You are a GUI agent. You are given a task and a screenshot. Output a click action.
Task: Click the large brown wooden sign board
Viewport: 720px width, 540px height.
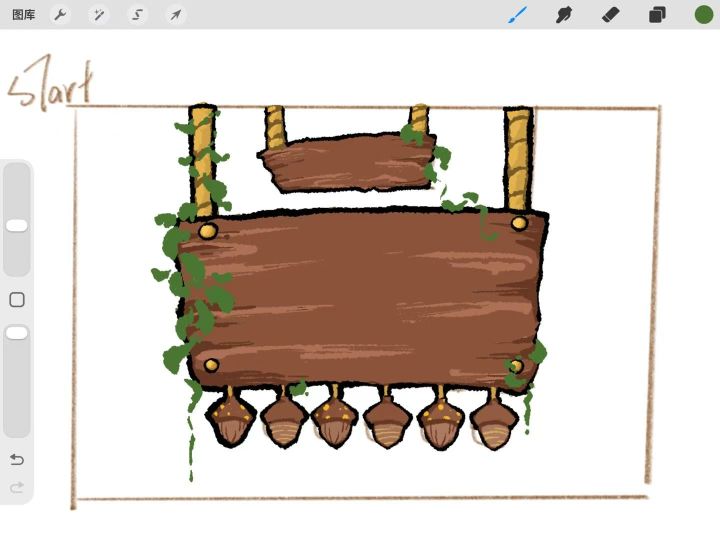pos(360,298)
